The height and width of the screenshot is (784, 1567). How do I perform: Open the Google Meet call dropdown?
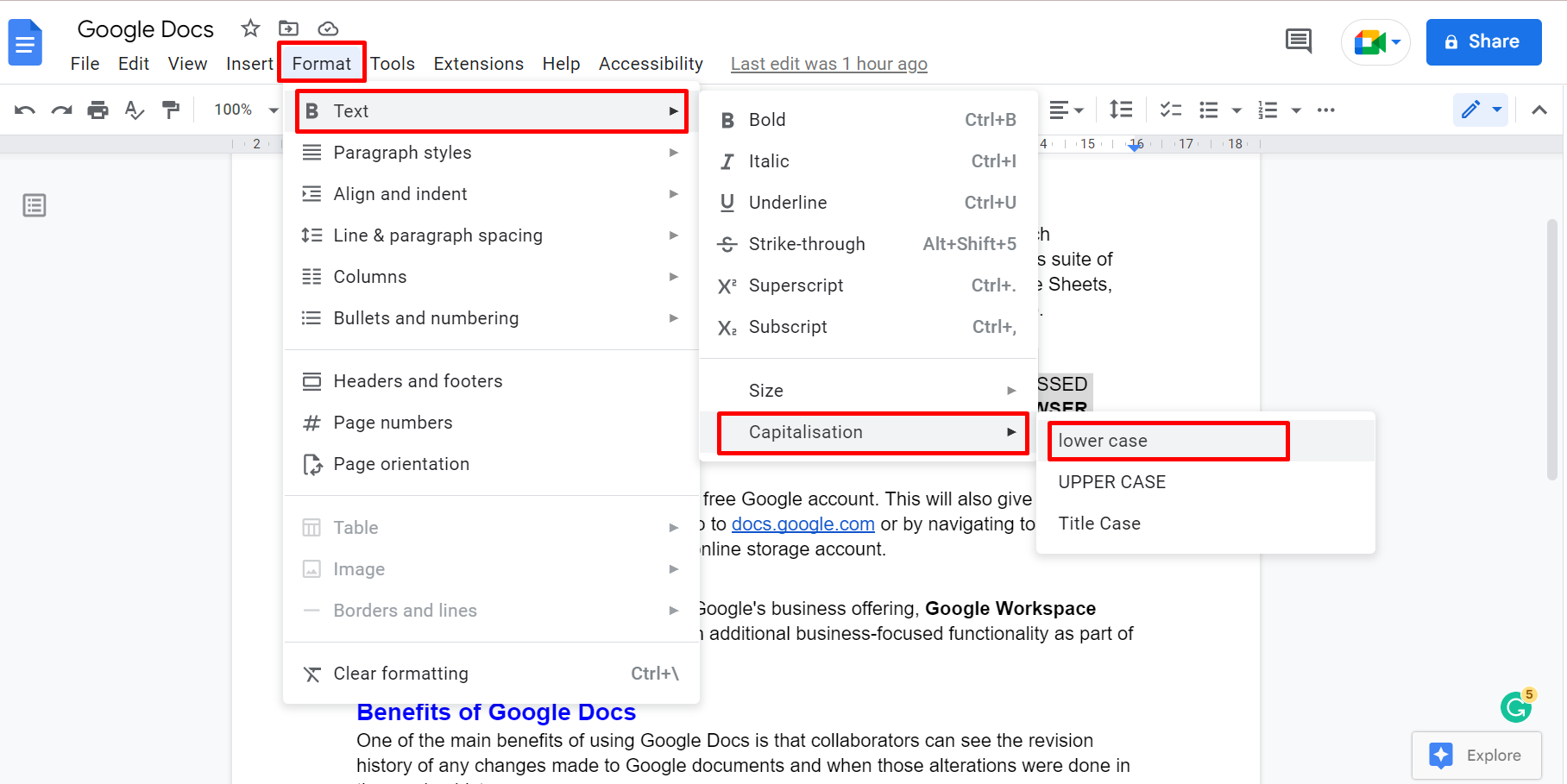click(1375, 41)
